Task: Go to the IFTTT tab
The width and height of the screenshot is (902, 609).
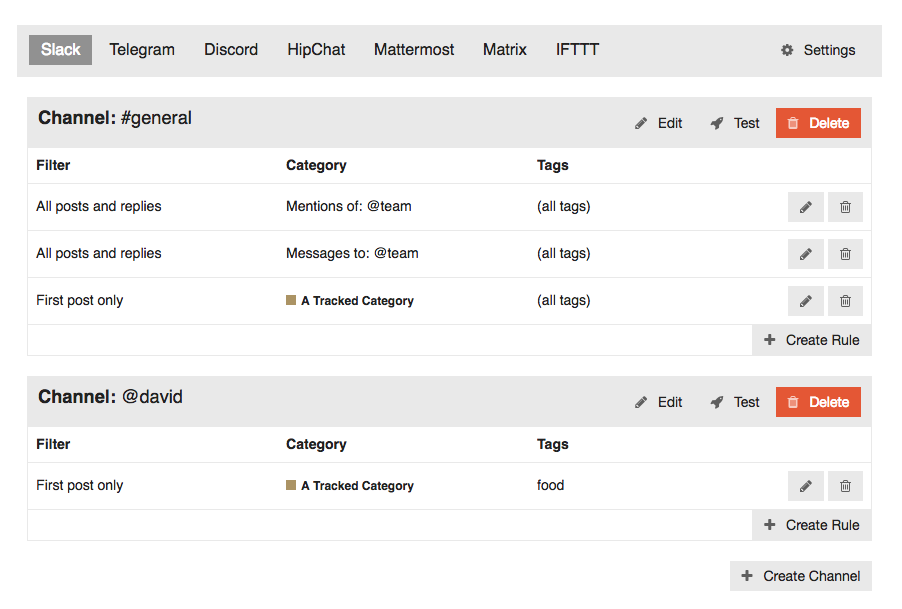Action: [x=577, y=50]
